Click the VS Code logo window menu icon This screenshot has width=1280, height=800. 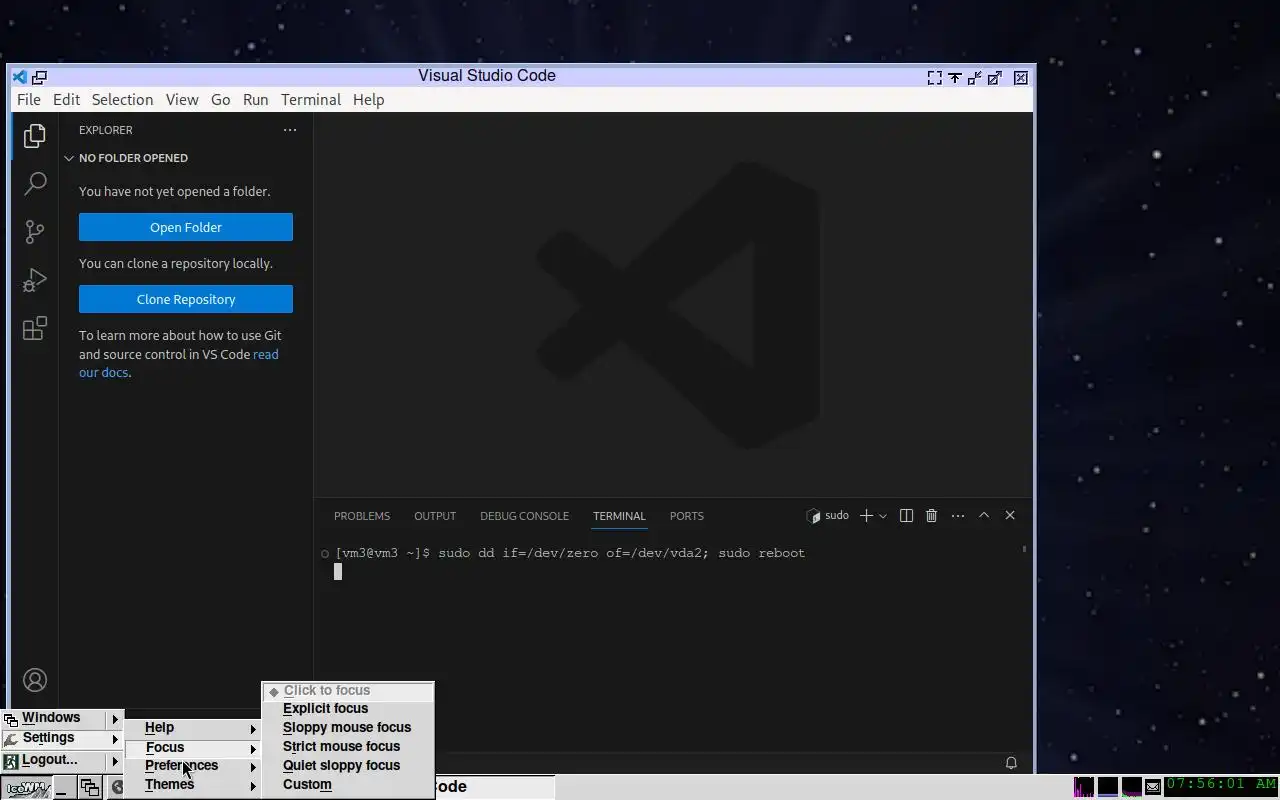click(19, 77)
